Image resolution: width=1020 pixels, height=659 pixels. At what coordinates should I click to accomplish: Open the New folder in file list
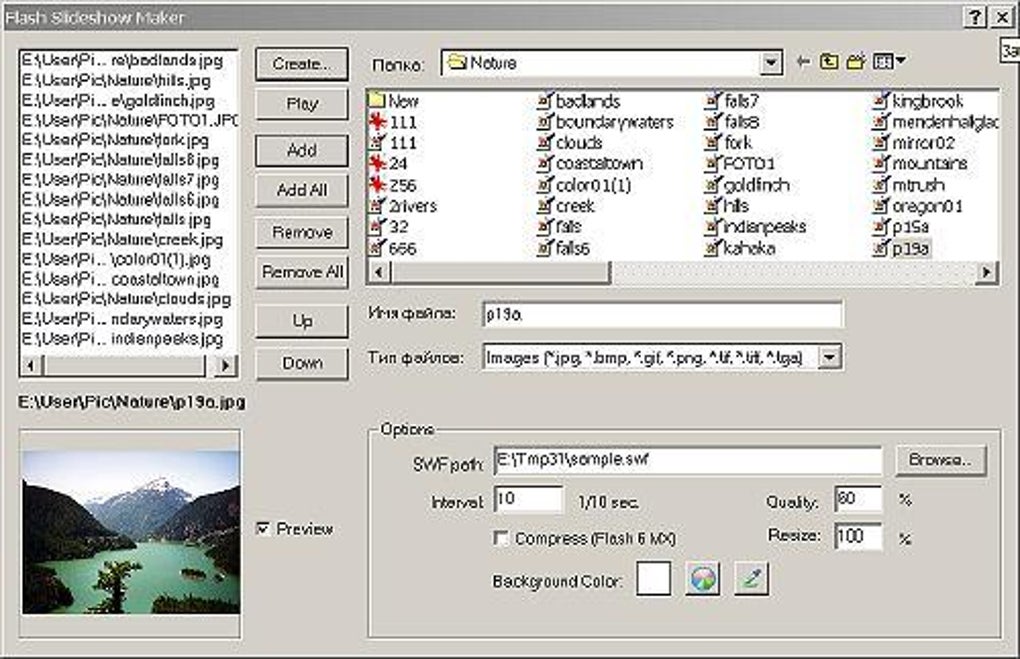[x=394, y=101]
